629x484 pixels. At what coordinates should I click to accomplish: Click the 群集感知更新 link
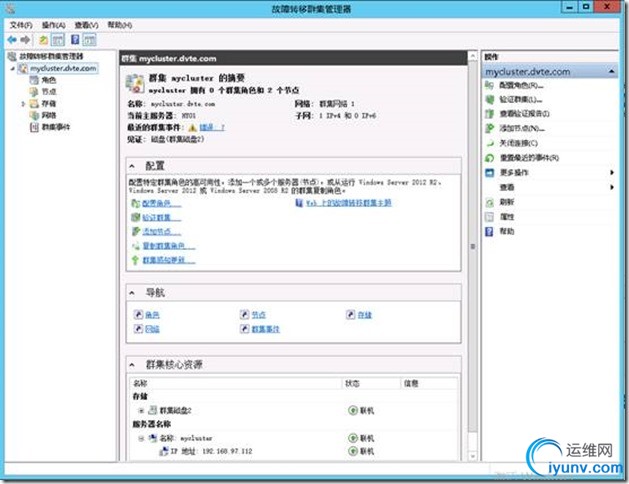pyautogui.click(x=169, y=260)
